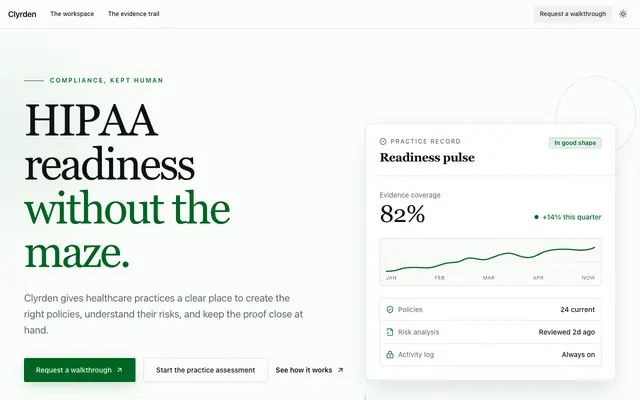Click the evidence coverage trend line chart
Screen dimensions: 640x400
490,262
